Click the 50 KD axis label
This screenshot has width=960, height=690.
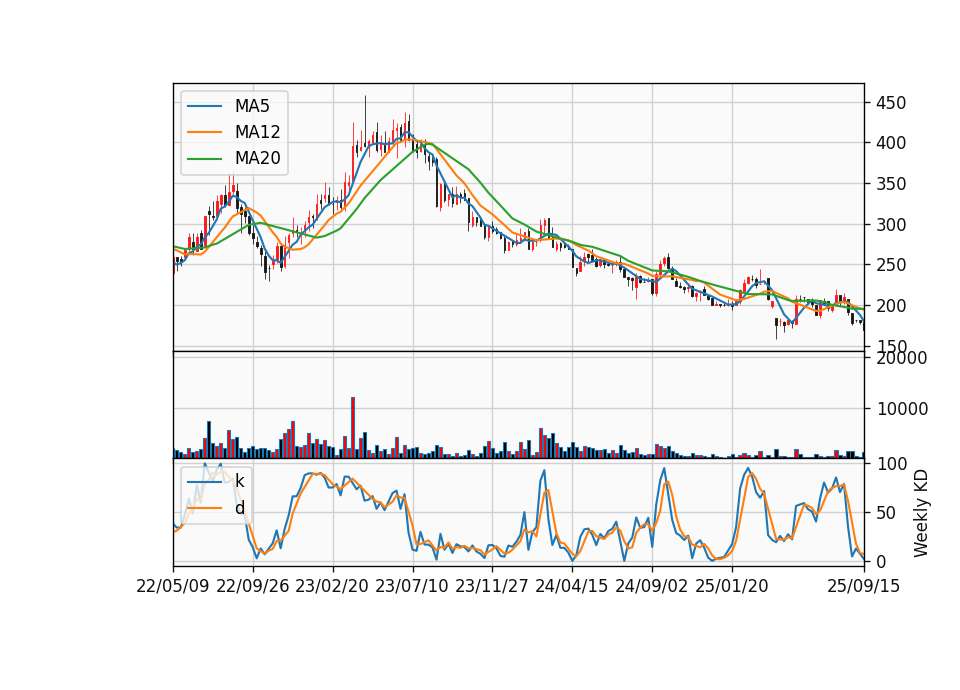tap(886, 513)
